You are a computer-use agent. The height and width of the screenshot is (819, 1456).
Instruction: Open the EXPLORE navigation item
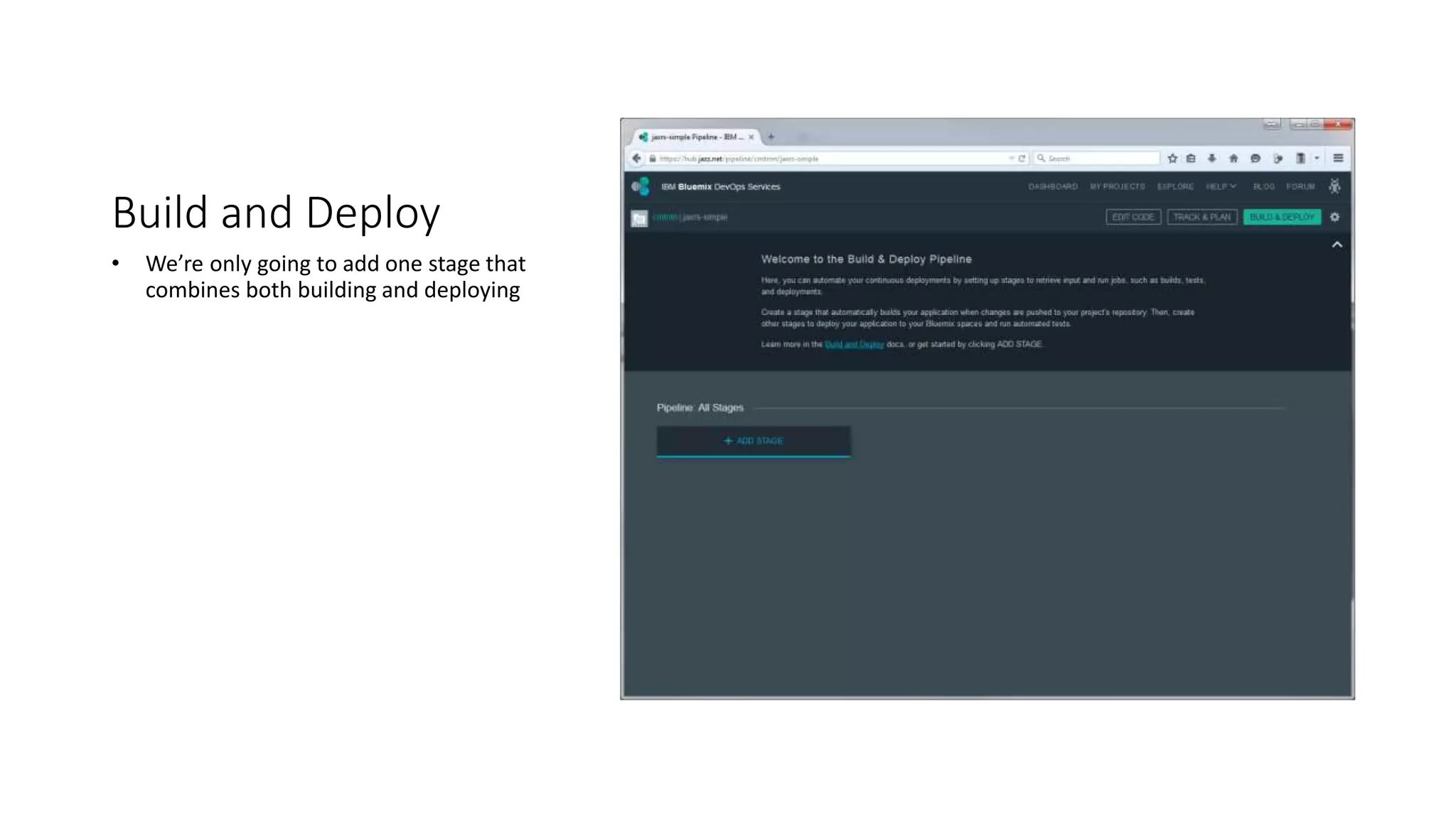[x=1175, y=186]
